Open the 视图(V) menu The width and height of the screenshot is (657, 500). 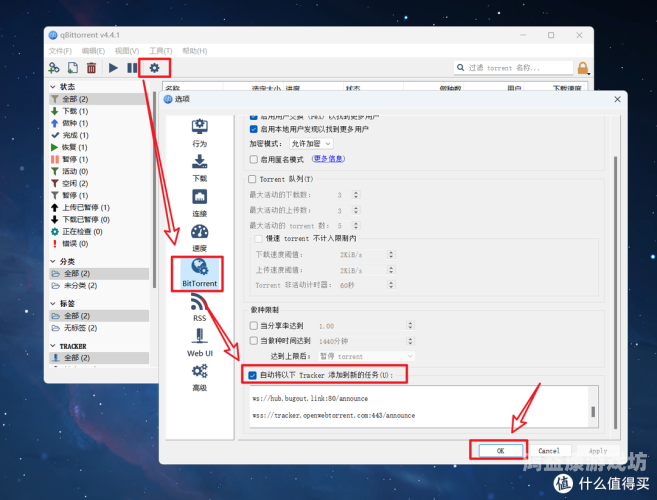(x=126, y=50)
